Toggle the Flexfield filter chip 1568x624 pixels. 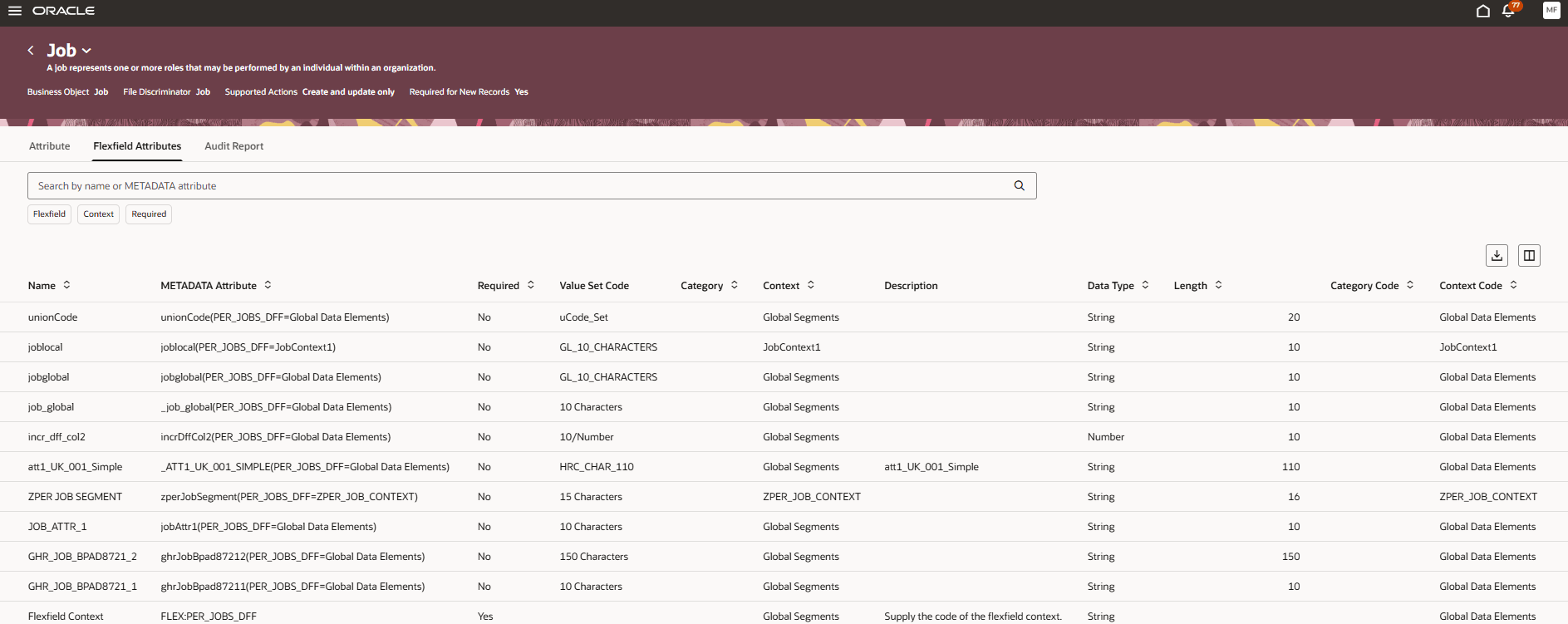[49, 214]
